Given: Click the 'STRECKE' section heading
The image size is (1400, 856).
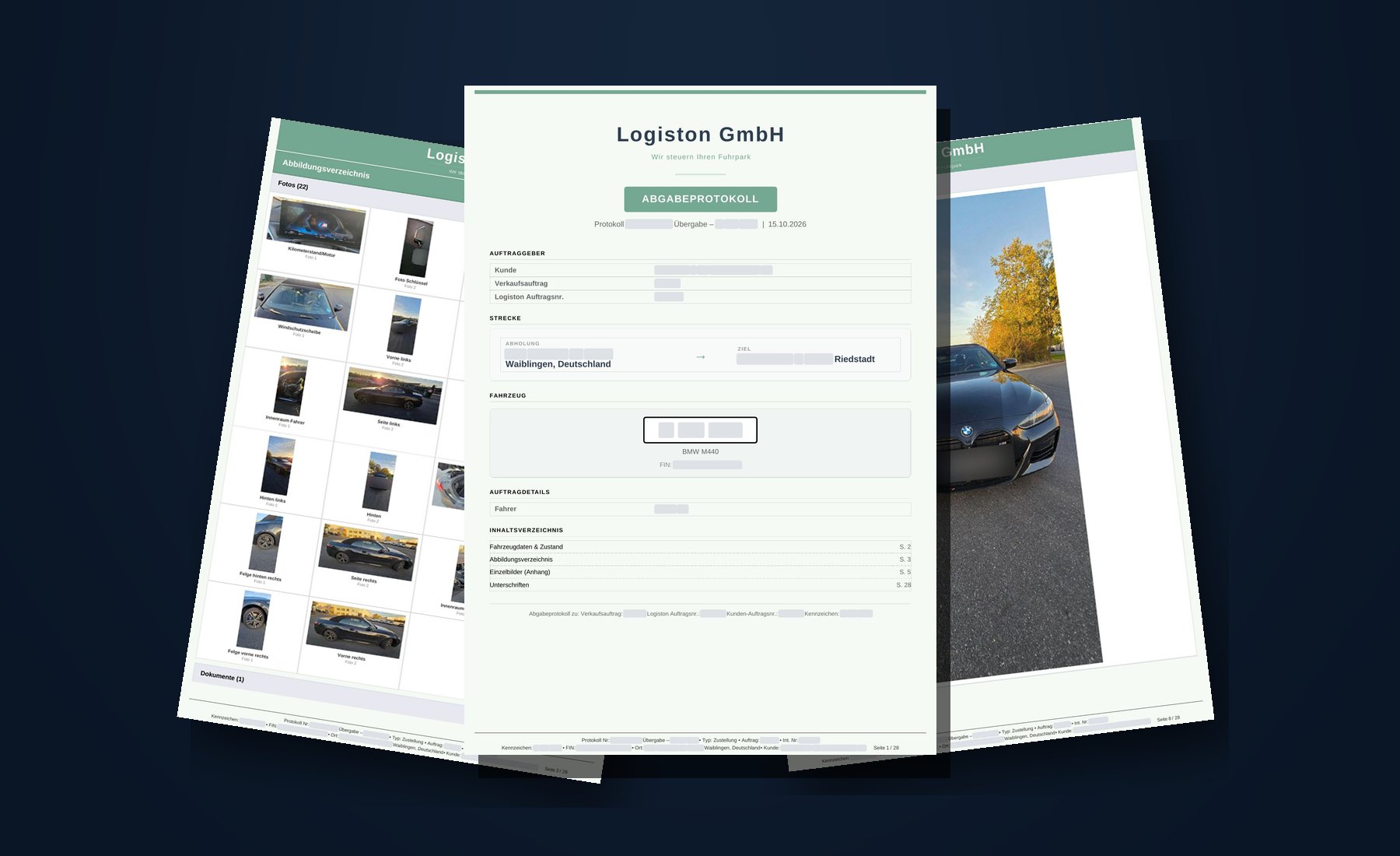Looking at the screenshot, I should click(x=506, y=318).
